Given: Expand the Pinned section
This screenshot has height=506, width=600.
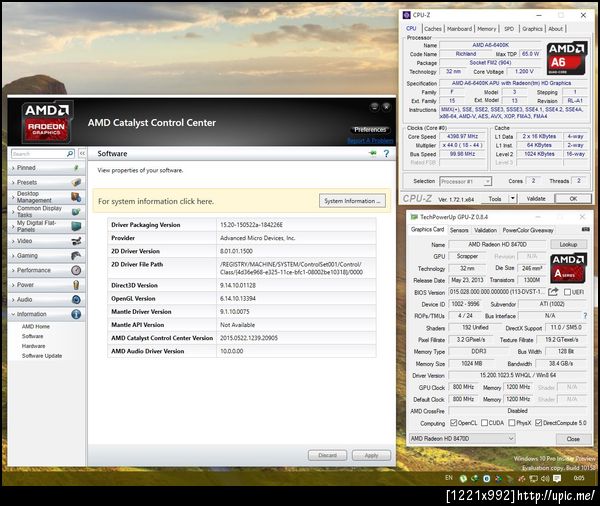Looking at the screenshot, I should (13, 168).
